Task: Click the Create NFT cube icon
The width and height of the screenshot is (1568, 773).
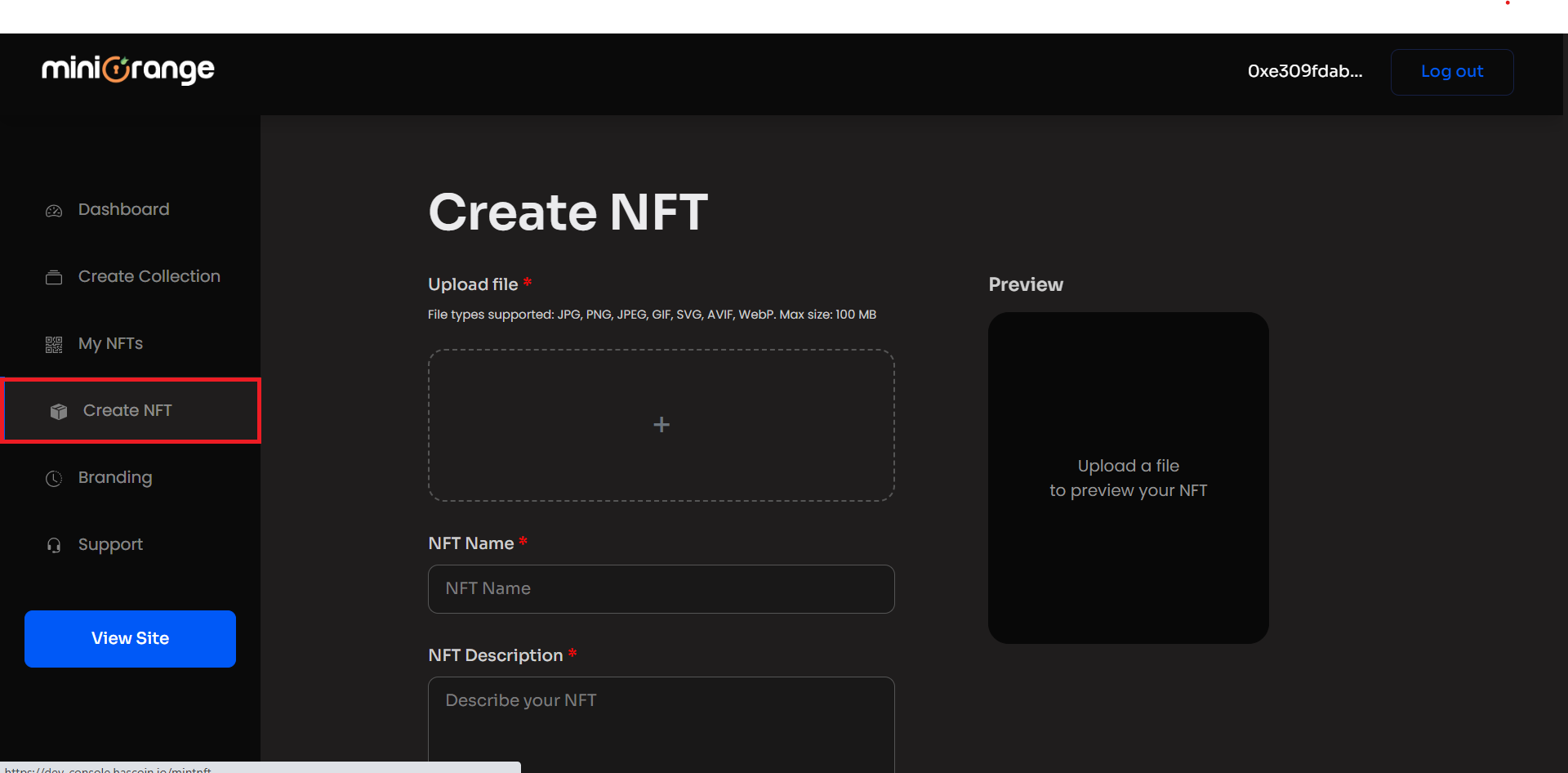Action: [59, 411]
